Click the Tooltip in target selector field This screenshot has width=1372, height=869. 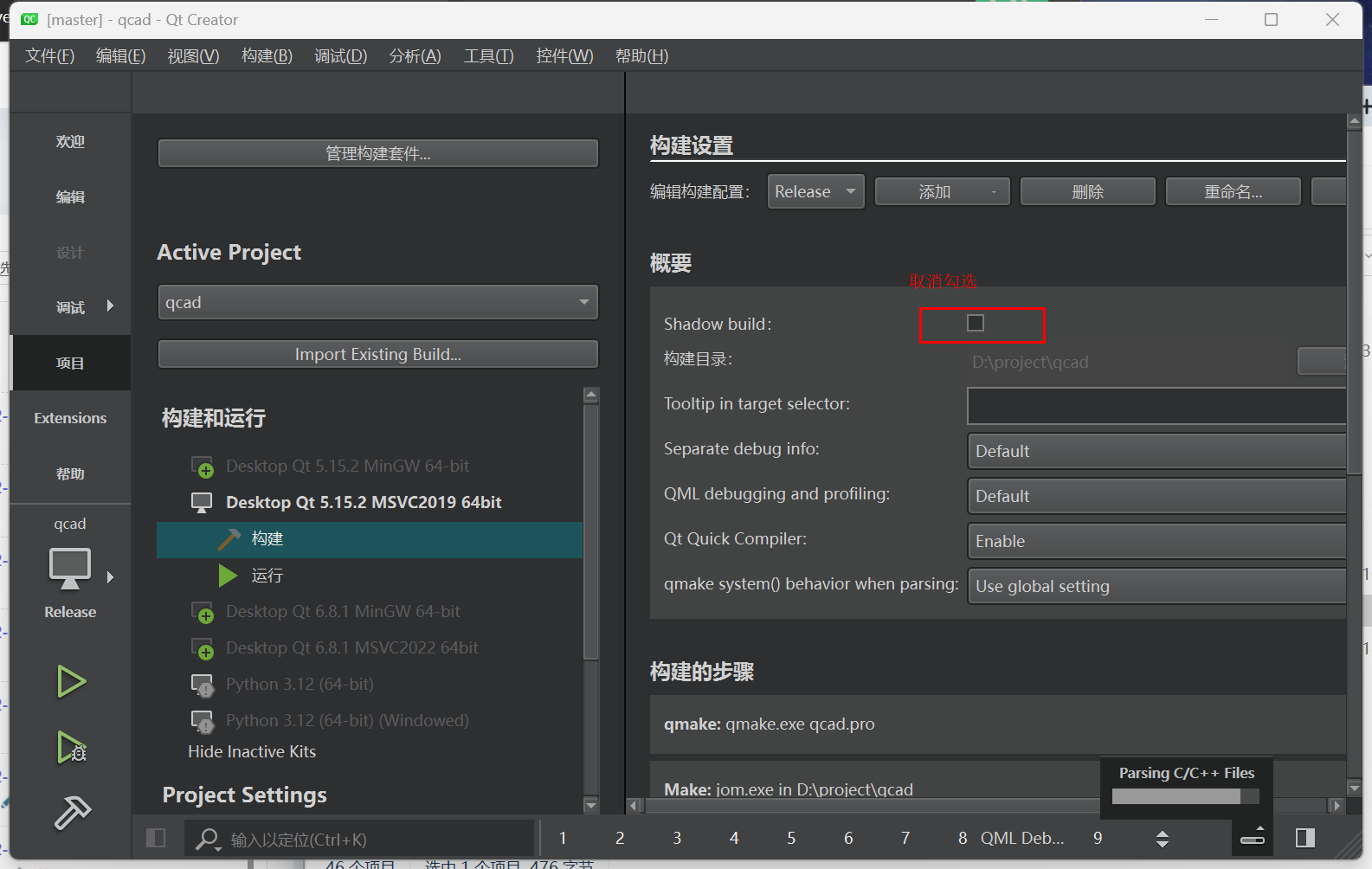click(1156, 406)
